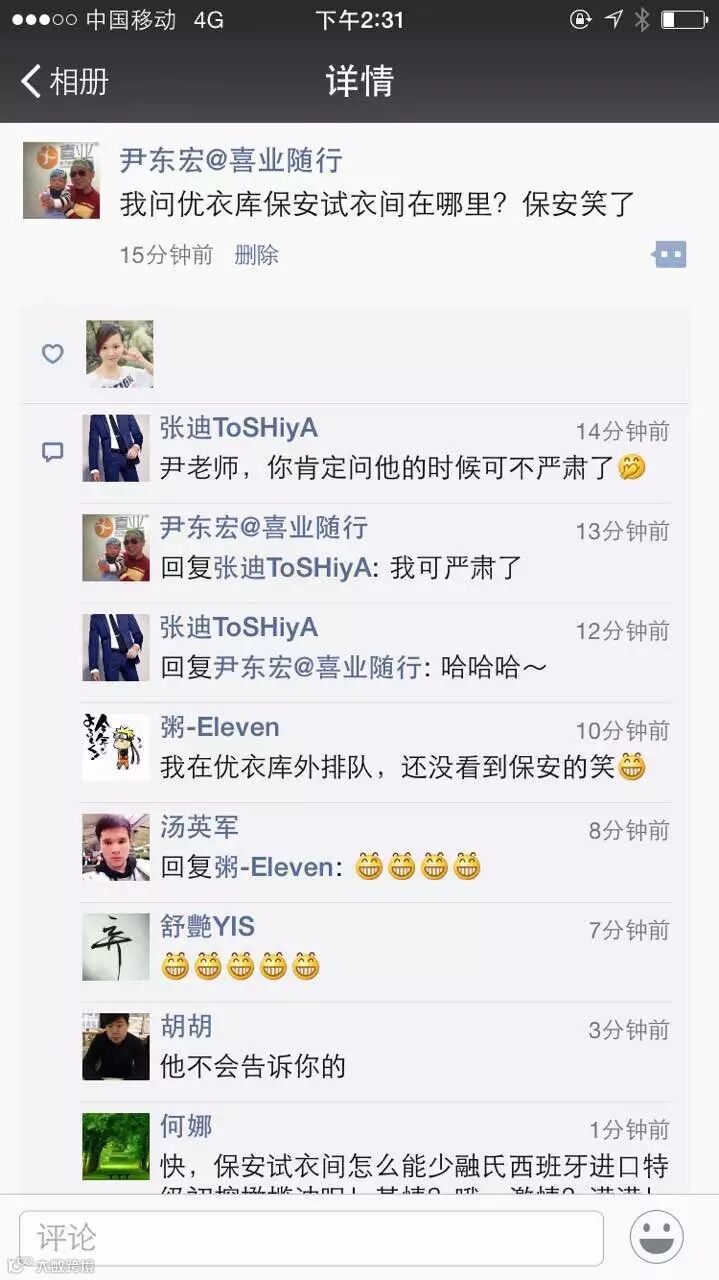Open 何娜's name link

pos(186,1127)
